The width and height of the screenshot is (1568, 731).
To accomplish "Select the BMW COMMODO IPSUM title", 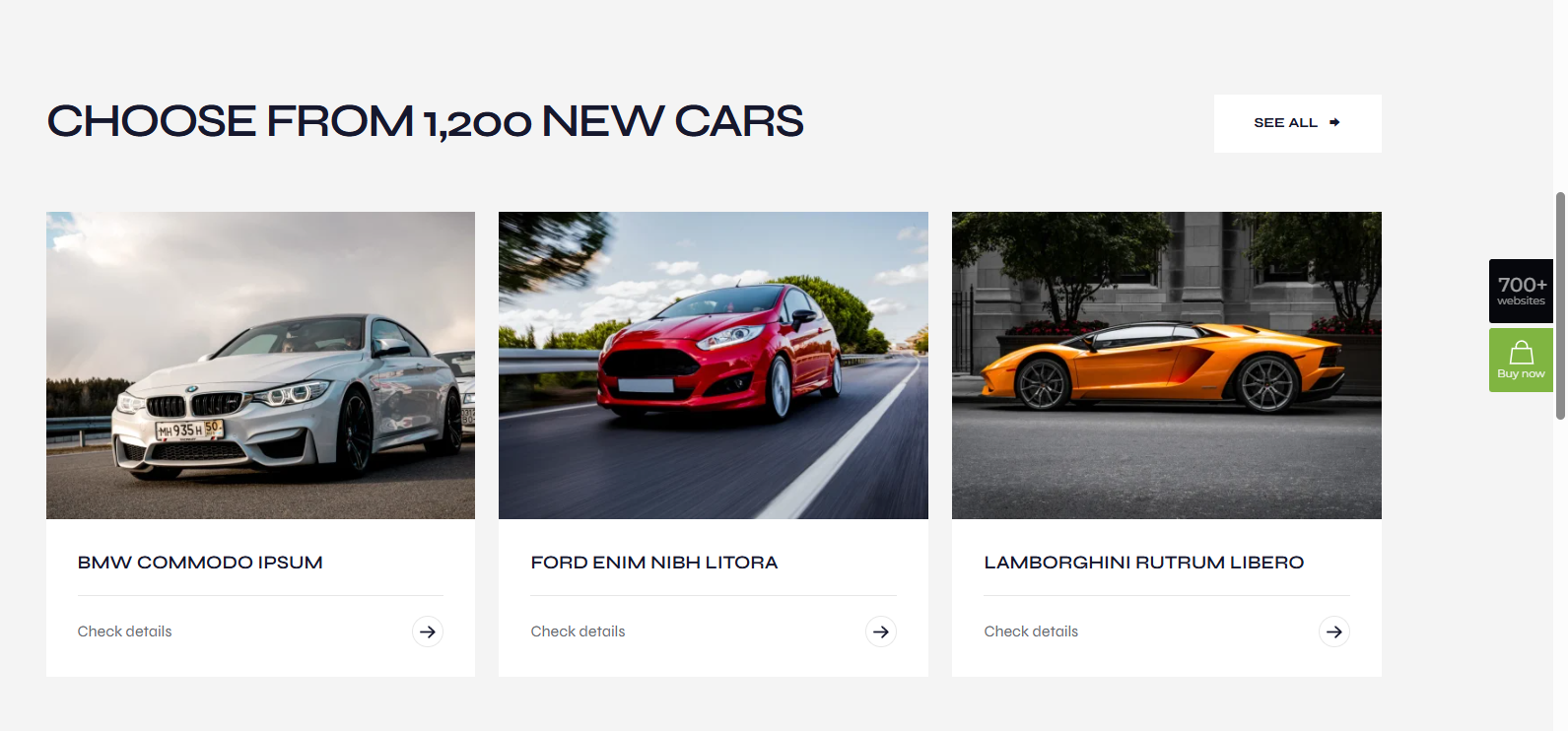I will point(200,563).
